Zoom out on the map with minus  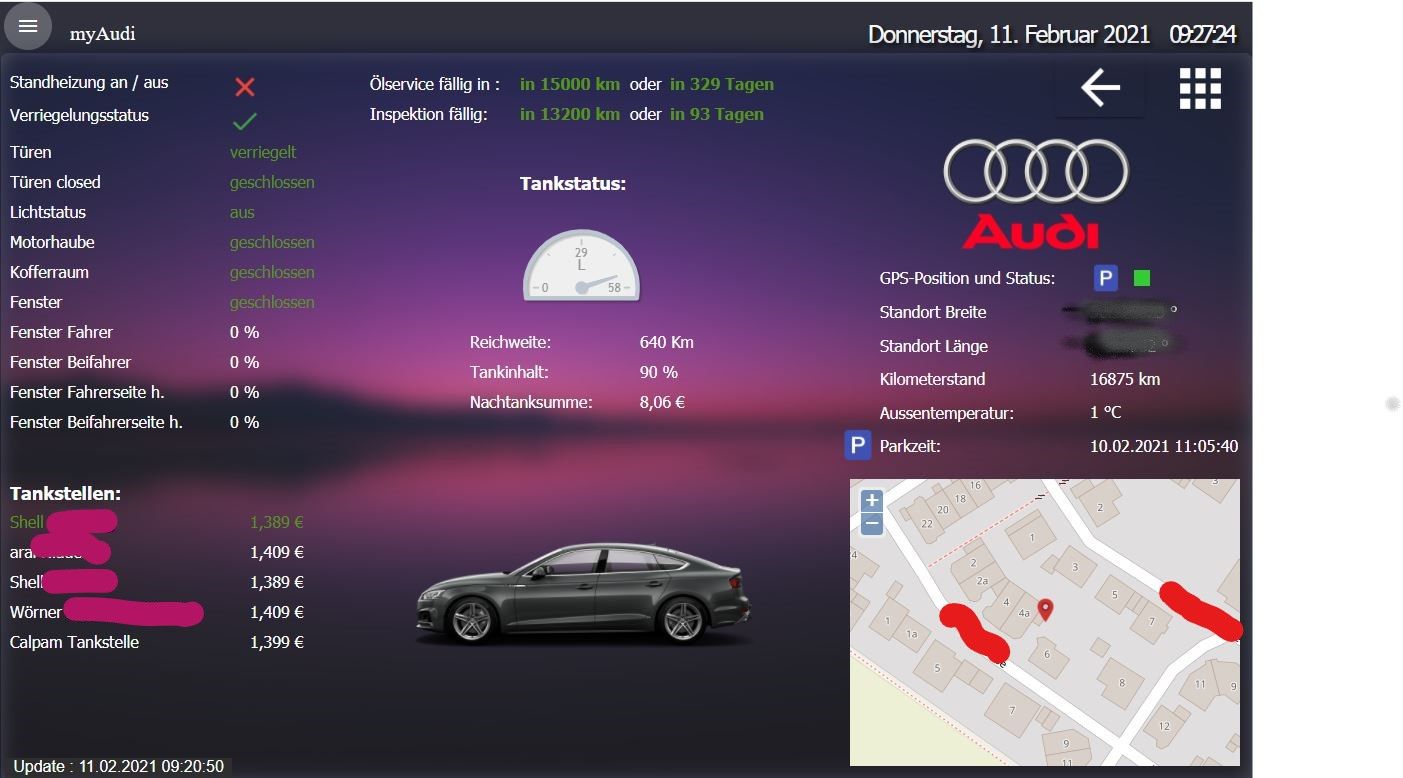872,523
